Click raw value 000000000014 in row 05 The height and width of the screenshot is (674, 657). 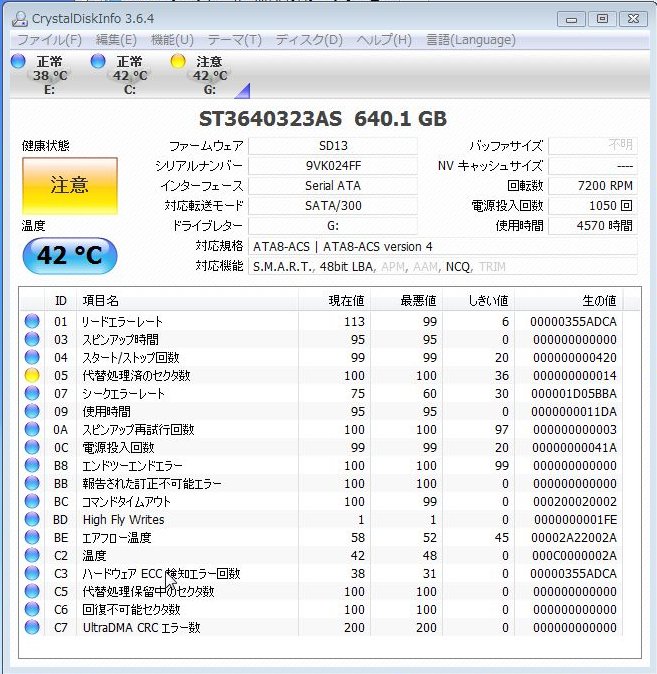574,376
